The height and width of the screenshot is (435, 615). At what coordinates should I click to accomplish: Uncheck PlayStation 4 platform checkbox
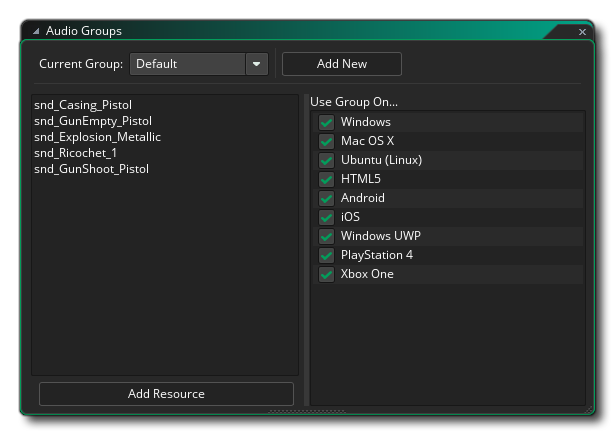coord(326,255)
